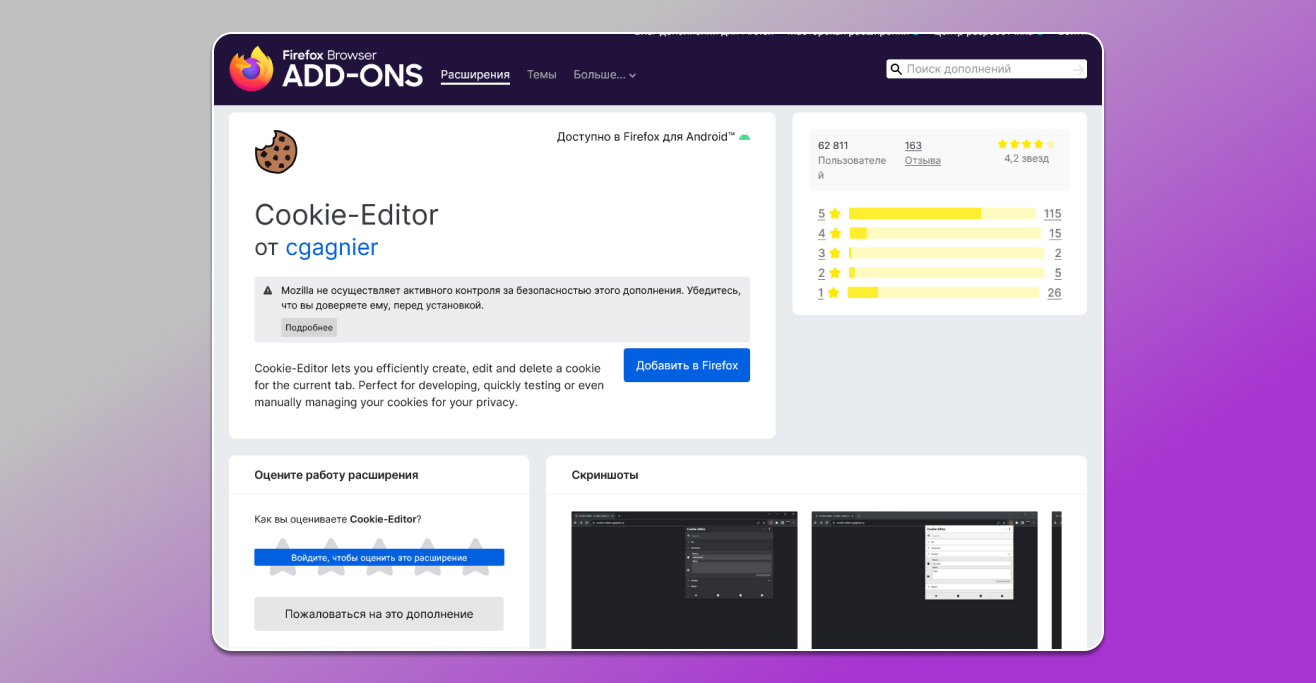
Task: Switch to the Темы tab
Action: [x=541, y=74]
